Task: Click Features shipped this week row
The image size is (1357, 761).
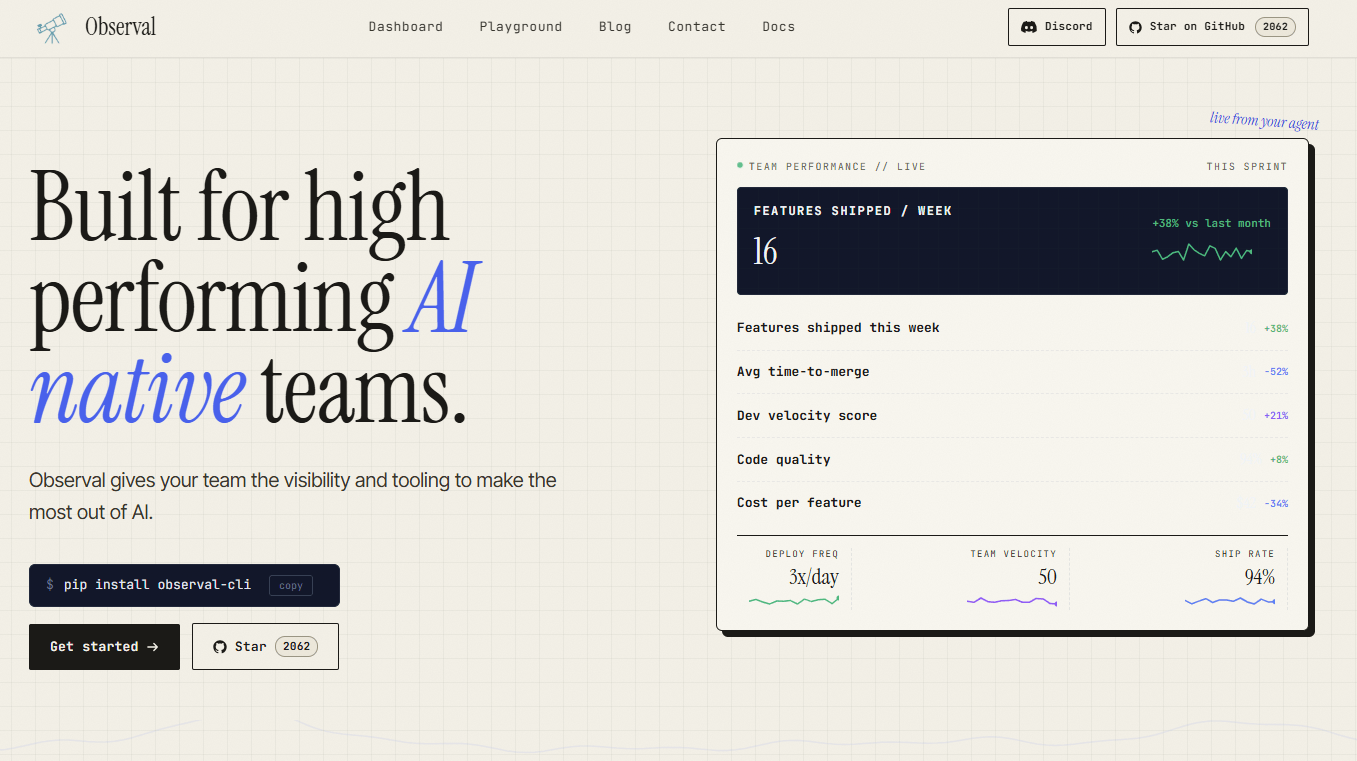Action: [1012, 328]
